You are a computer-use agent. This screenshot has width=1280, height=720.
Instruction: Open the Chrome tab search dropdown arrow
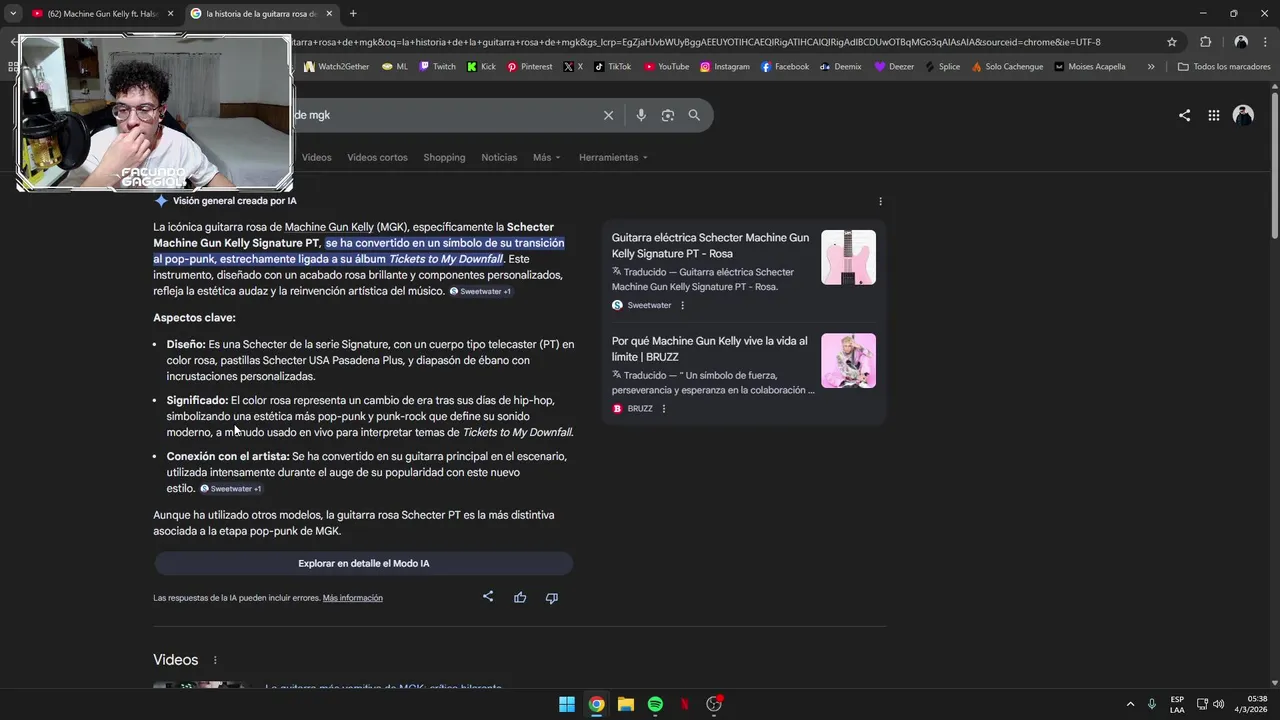click(x=13, y=13)
